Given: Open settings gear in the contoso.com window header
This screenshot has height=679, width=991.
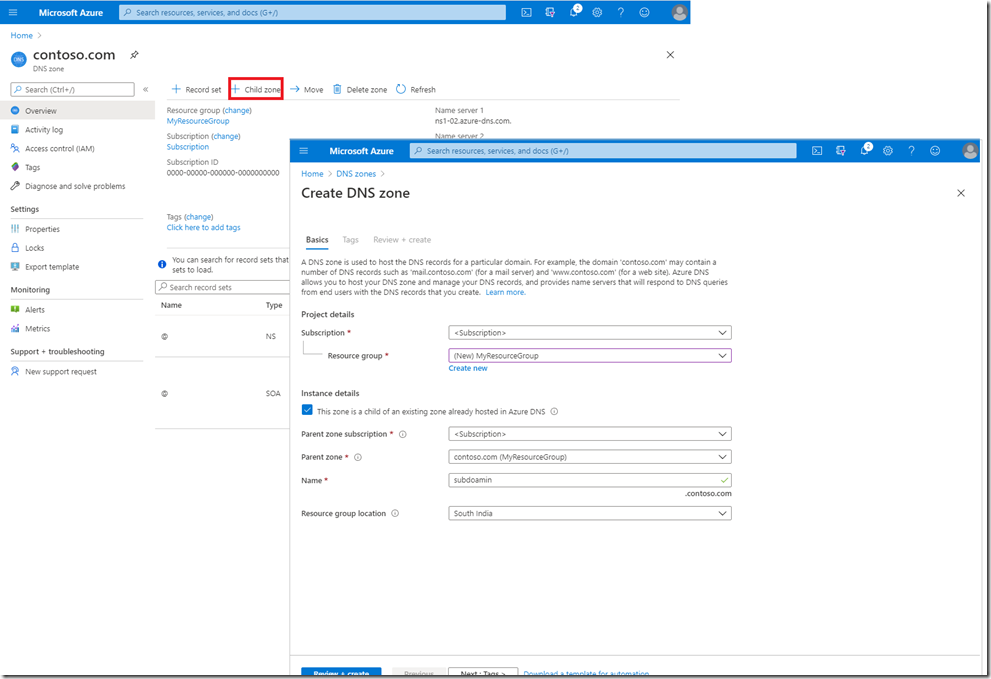Looking at the screenshot, I should coord(597,13).
